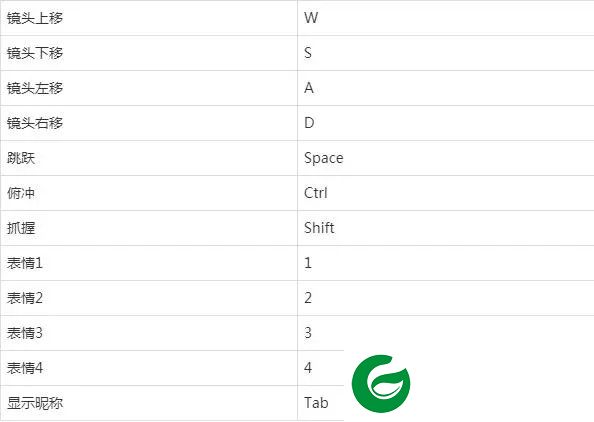Image resolution: width=594 pixels, height=422 pixels.
Task: Select the Space key binding
Action: click(324, 158)
